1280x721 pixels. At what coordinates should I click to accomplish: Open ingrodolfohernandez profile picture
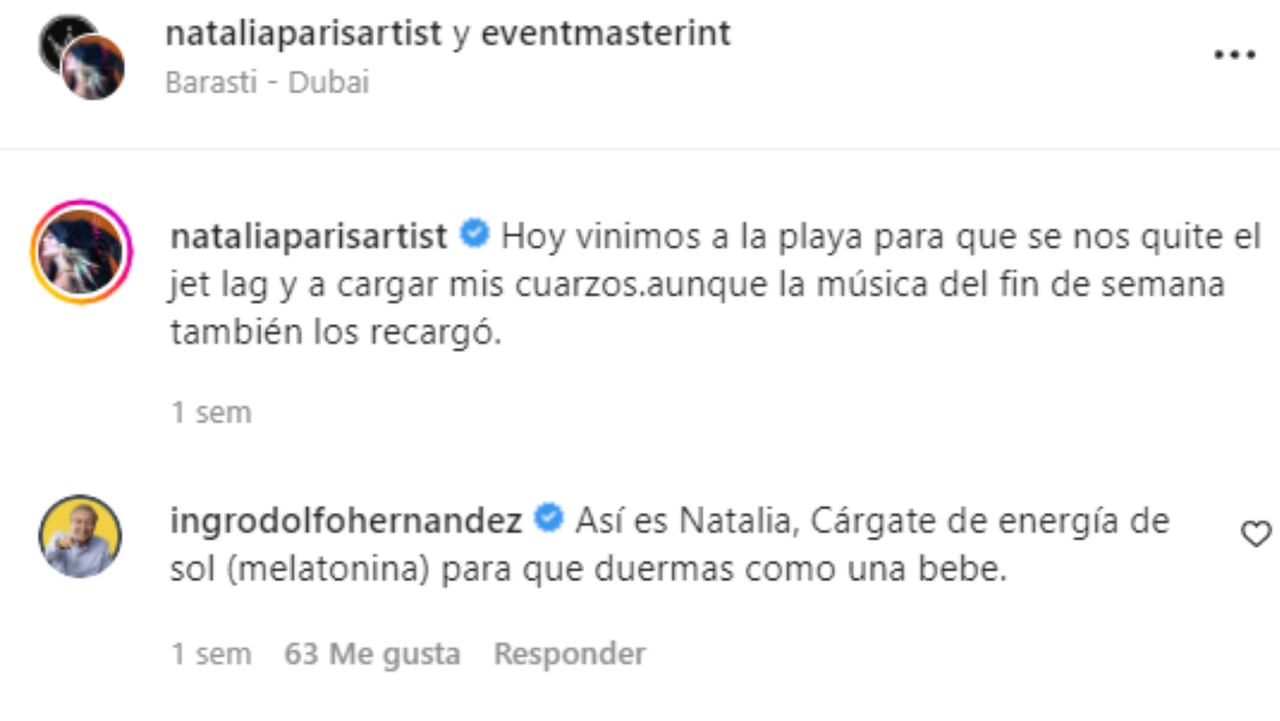click(x=80, y=536)
